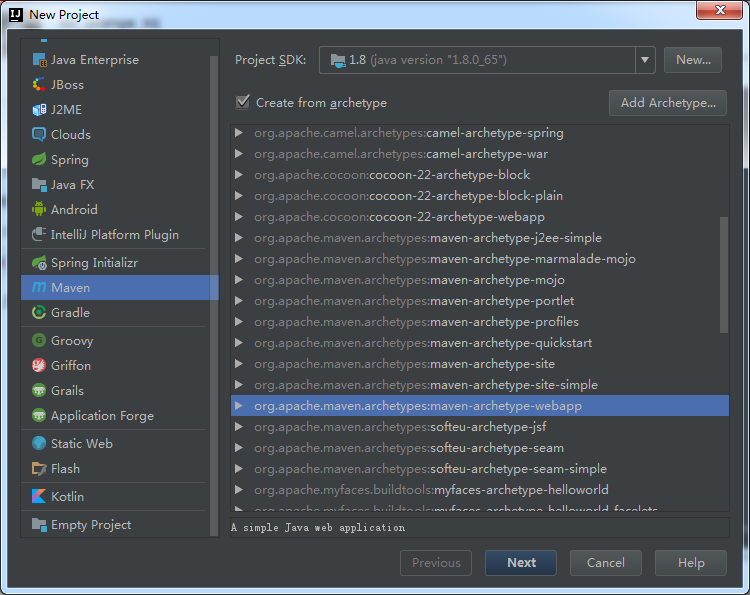The width and height of the screenshot is (750, 595).
Task: Click the SDK folder icon in combo box
Action: point(338,60)
